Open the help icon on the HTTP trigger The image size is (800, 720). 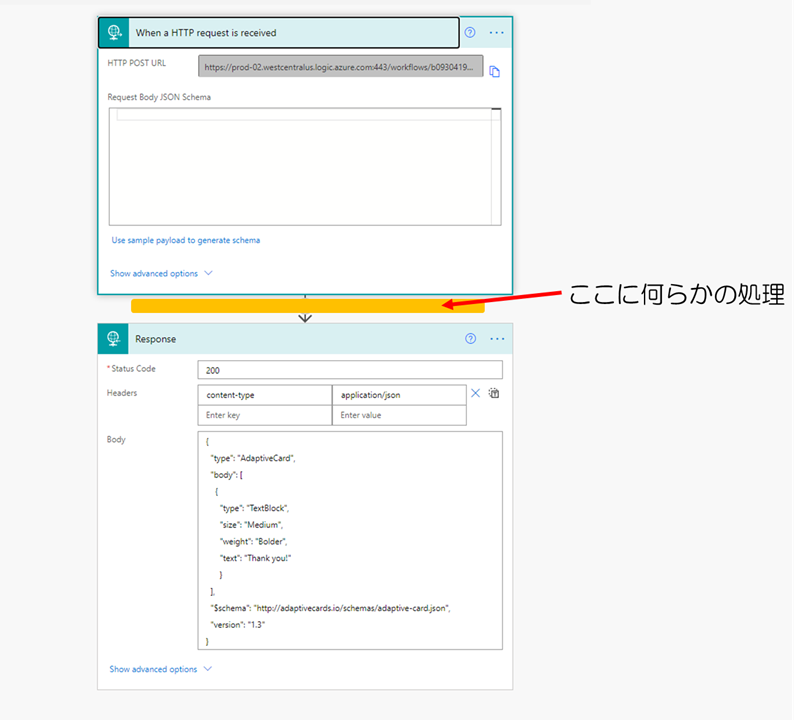[x=469, y=32]
